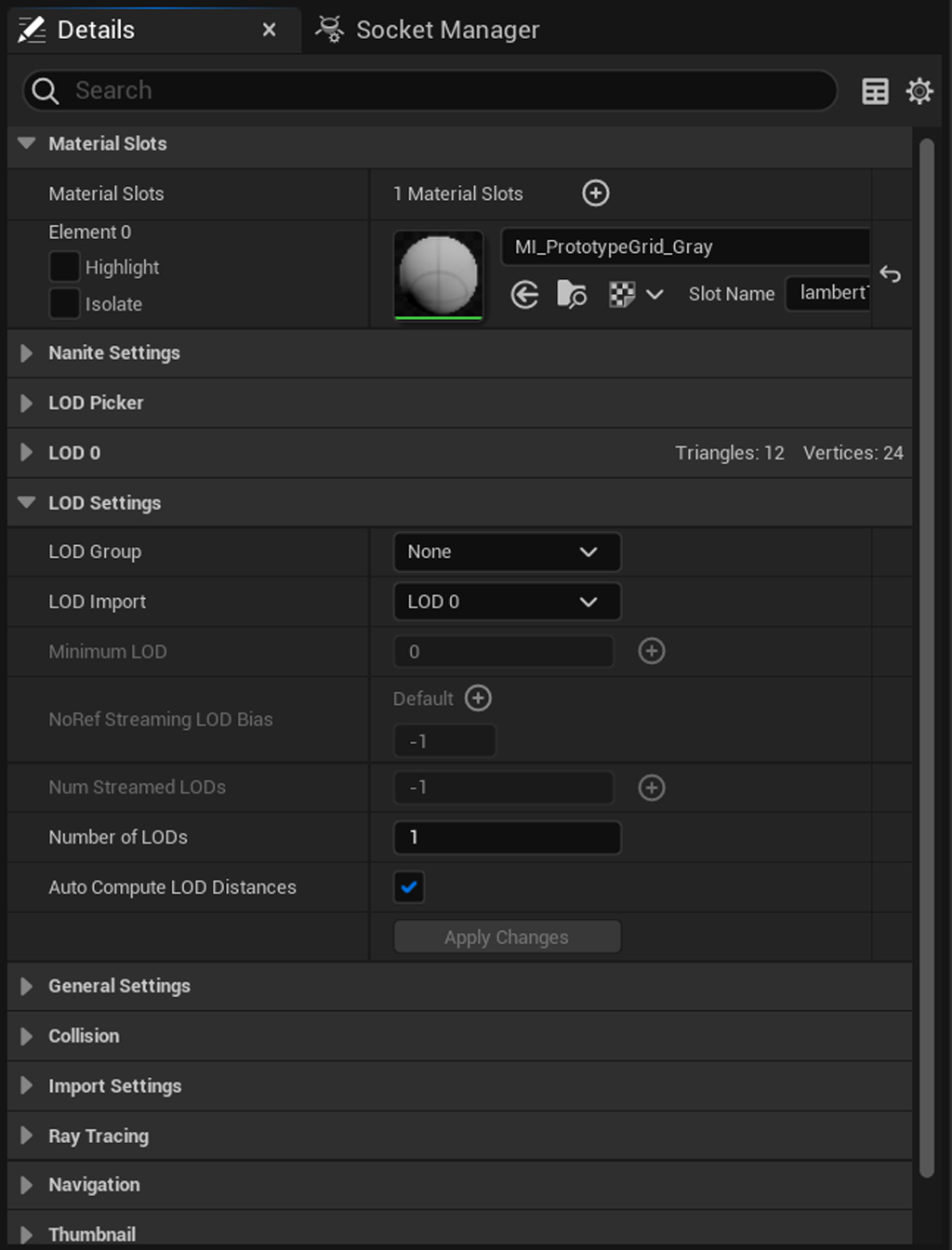This screenshot has height=1250, width=952.
Task: Click the 'Auto Compute LOD Distances' label
Action: pos(172,887)
